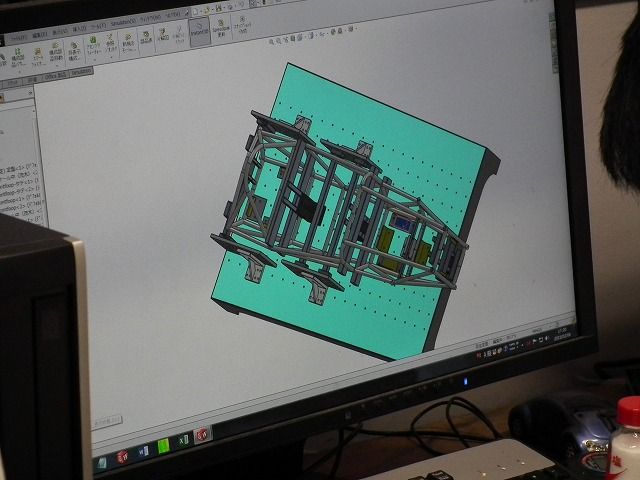Select the hoop<2> row in feature tree
Screen dimensions: 640x480
22,209
